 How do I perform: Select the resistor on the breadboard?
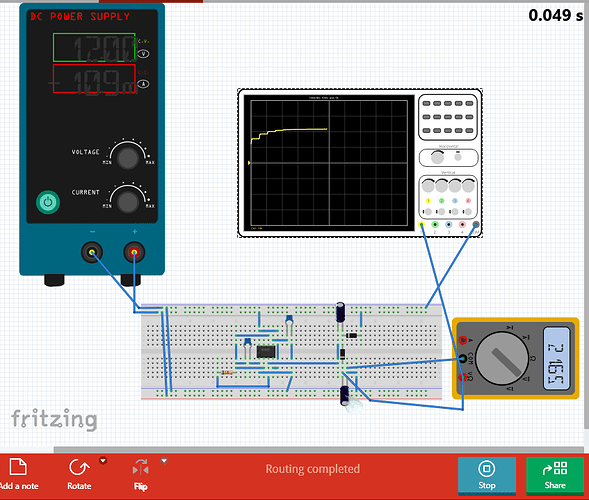point(227,373)
